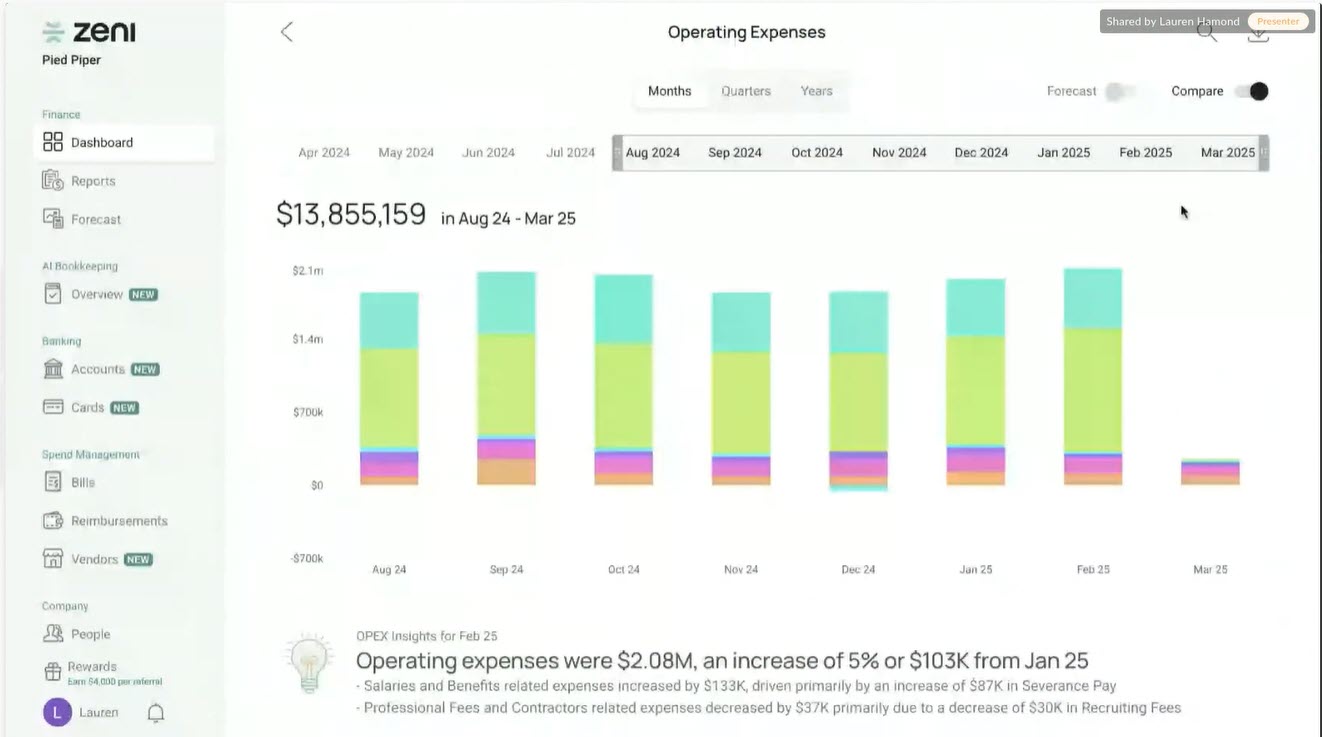Select Apr 2024 in the month timeline

click(324, 153)
